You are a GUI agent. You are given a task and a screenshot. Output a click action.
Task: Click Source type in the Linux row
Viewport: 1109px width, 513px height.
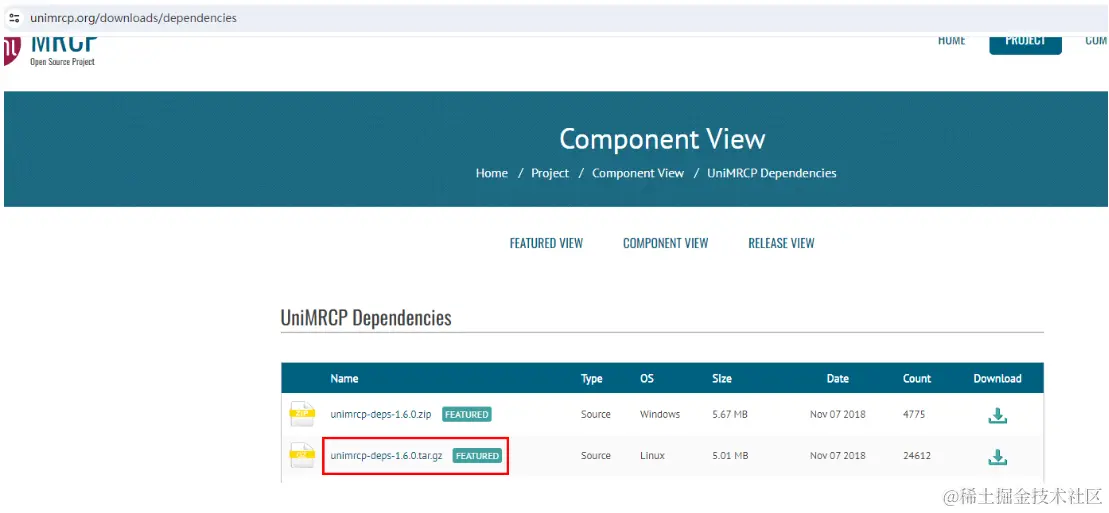tap(596, 456)
